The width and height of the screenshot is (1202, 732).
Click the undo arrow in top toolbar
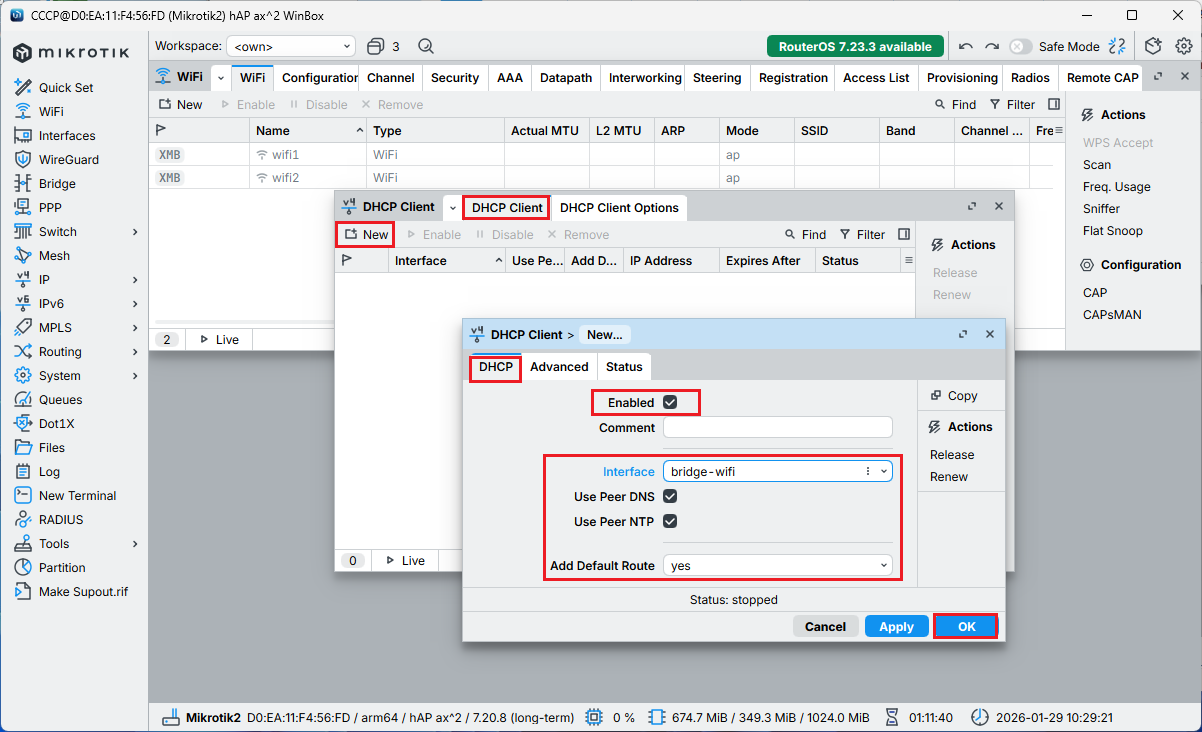click(965, 46)
